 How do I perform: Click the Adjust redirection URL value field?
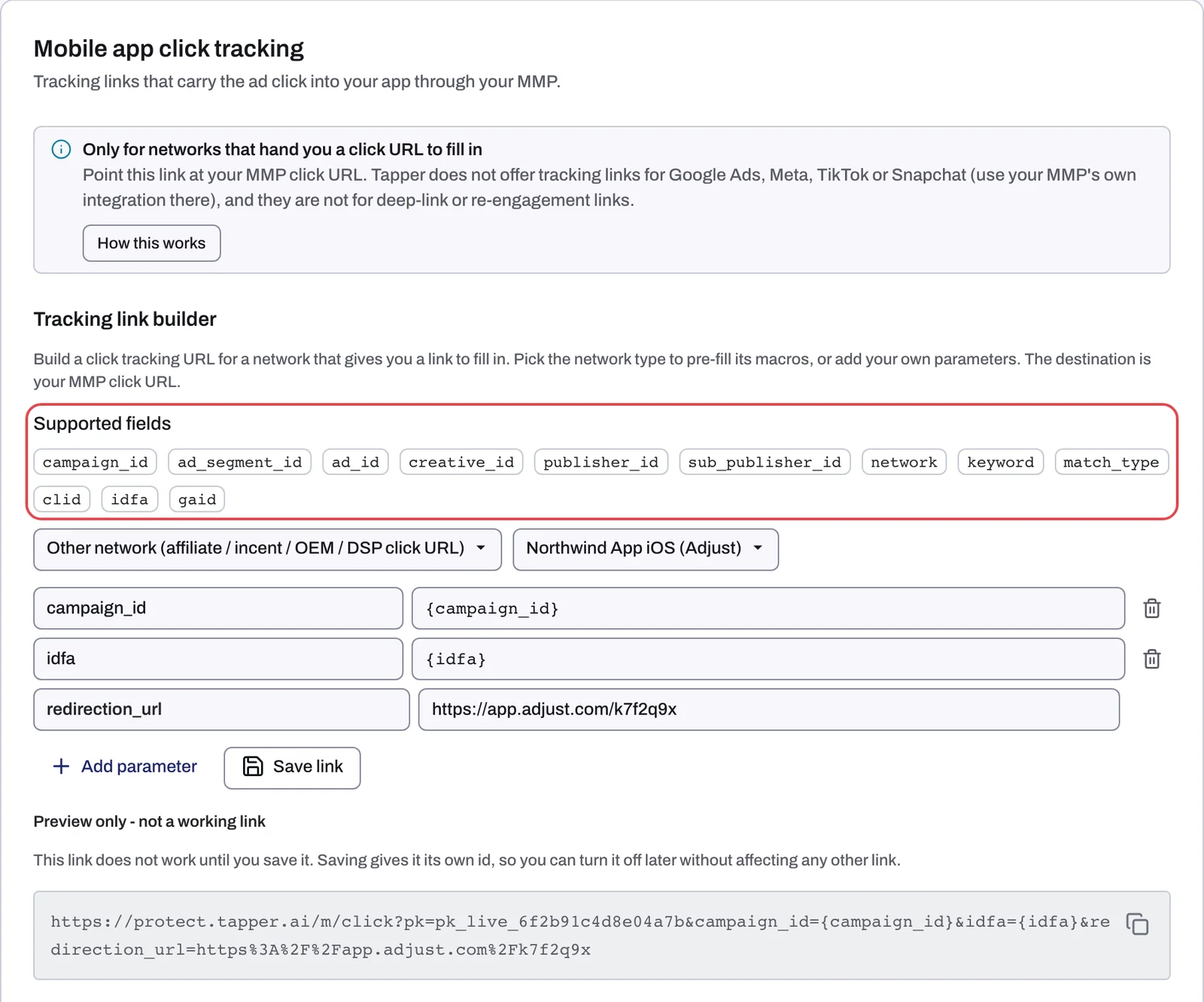(x=769, y=709)
